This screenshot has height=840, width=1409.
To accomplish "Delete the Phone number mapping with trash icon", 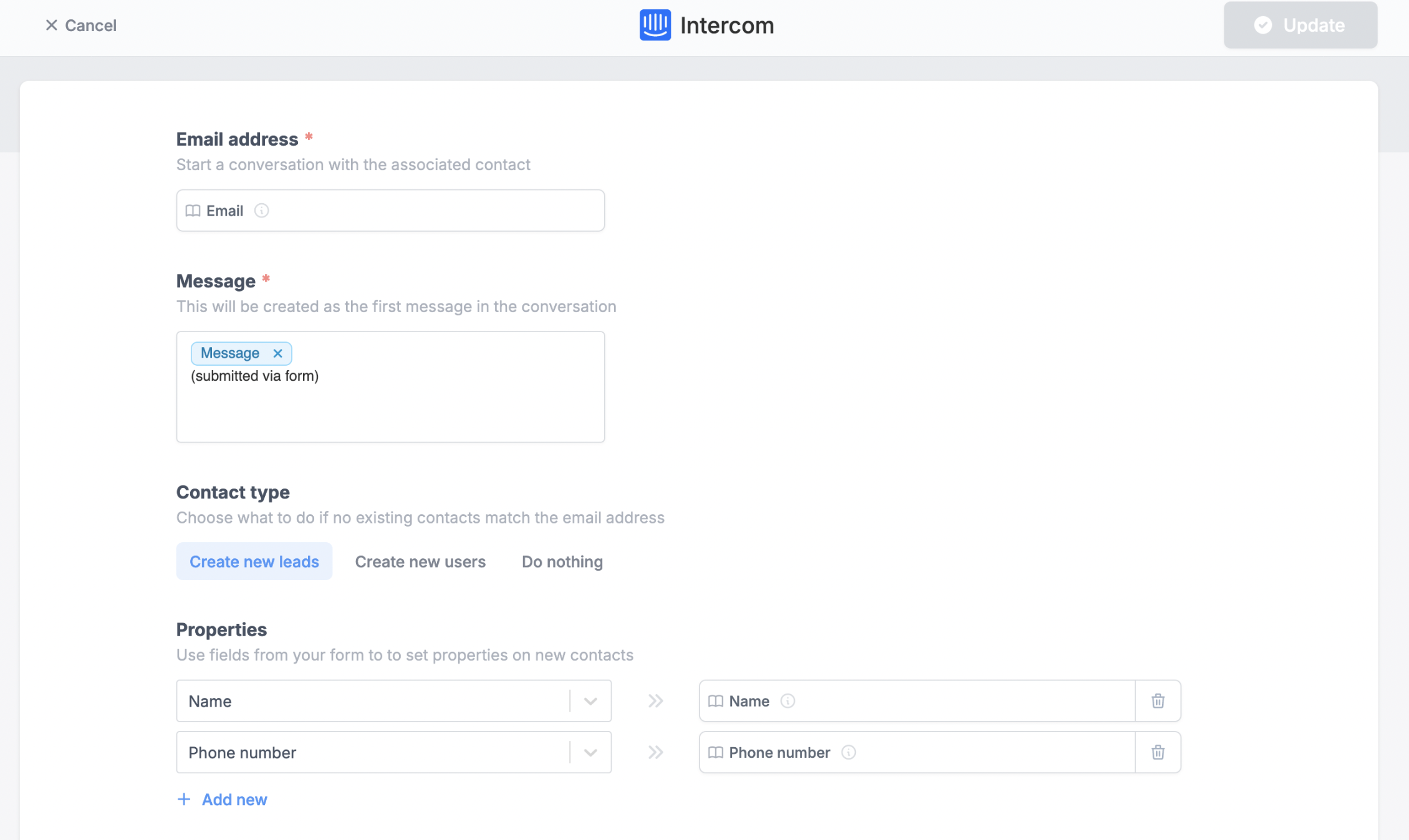I will click(x=1158, y=752).
